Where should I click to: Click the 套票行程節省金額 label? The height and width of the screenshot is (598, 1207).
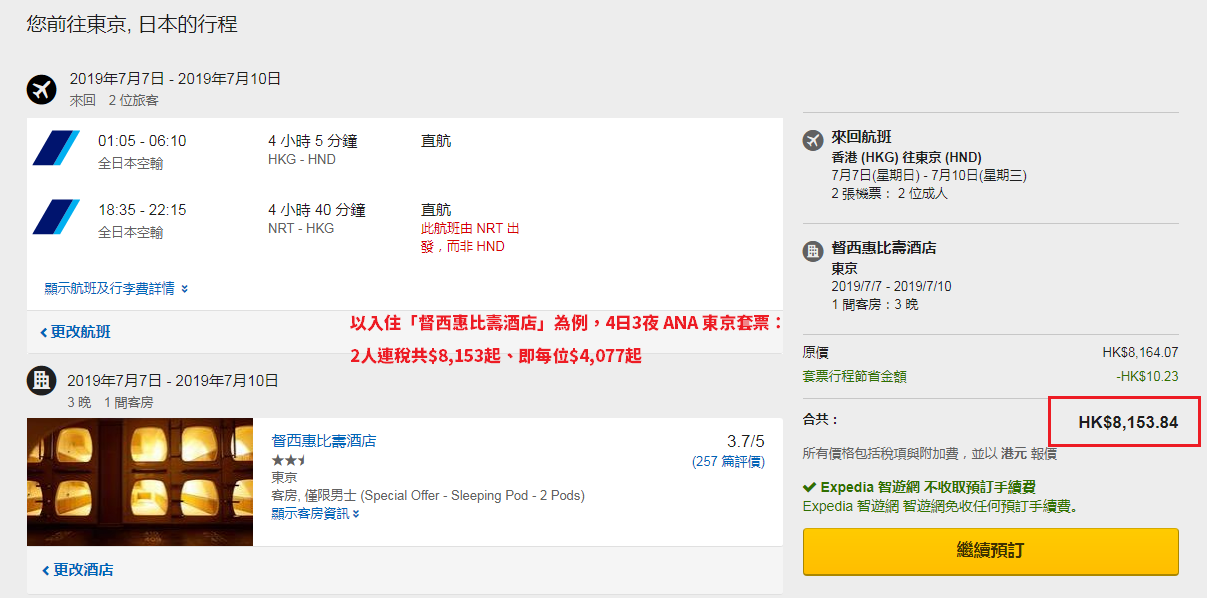tap(855, 376)
